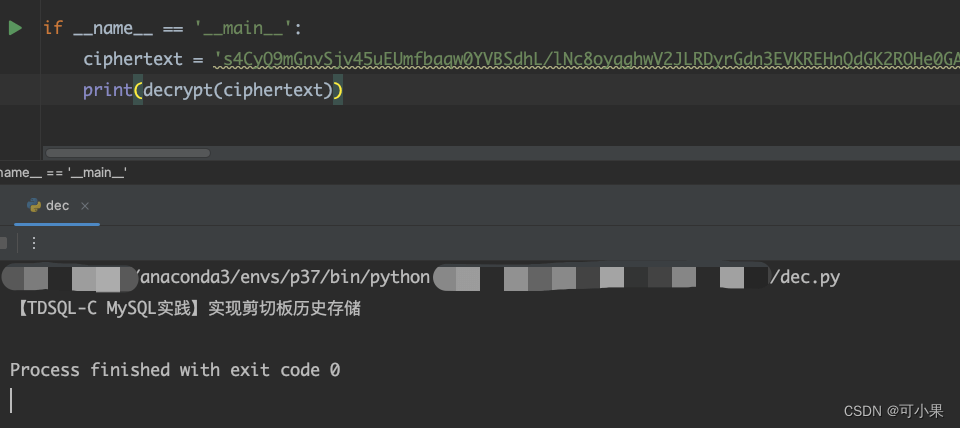Click the /dec.py script path in console
The height and width of the screenshot is (428, 960).
(x=804, y=277)
